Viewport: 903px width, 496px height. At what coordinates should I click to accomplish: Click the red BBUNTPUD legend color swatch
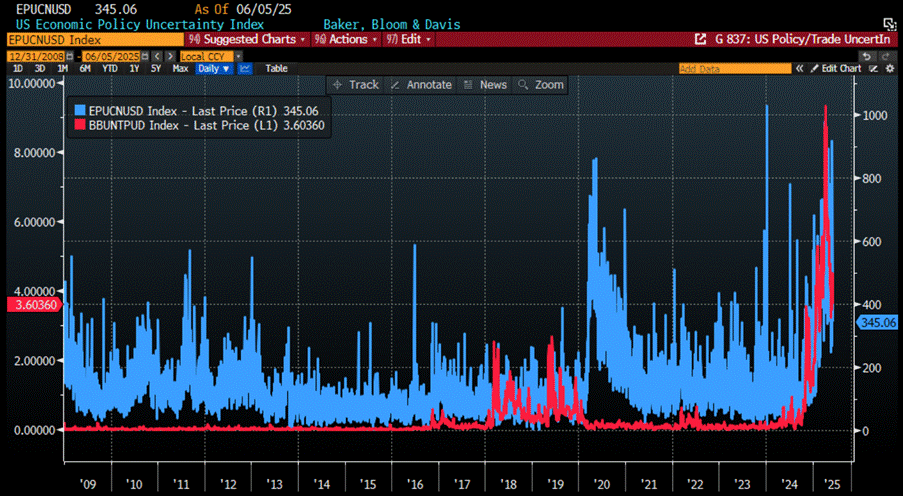79,125
